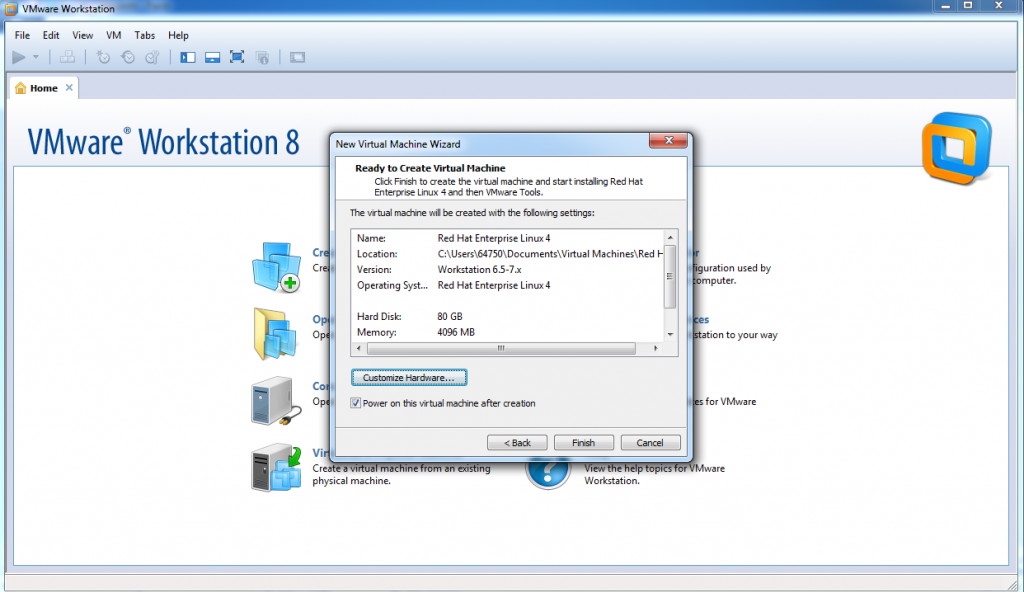Open the Edit menu
The height and width of the screenshot is (592, 1024).
click(51, 35)
